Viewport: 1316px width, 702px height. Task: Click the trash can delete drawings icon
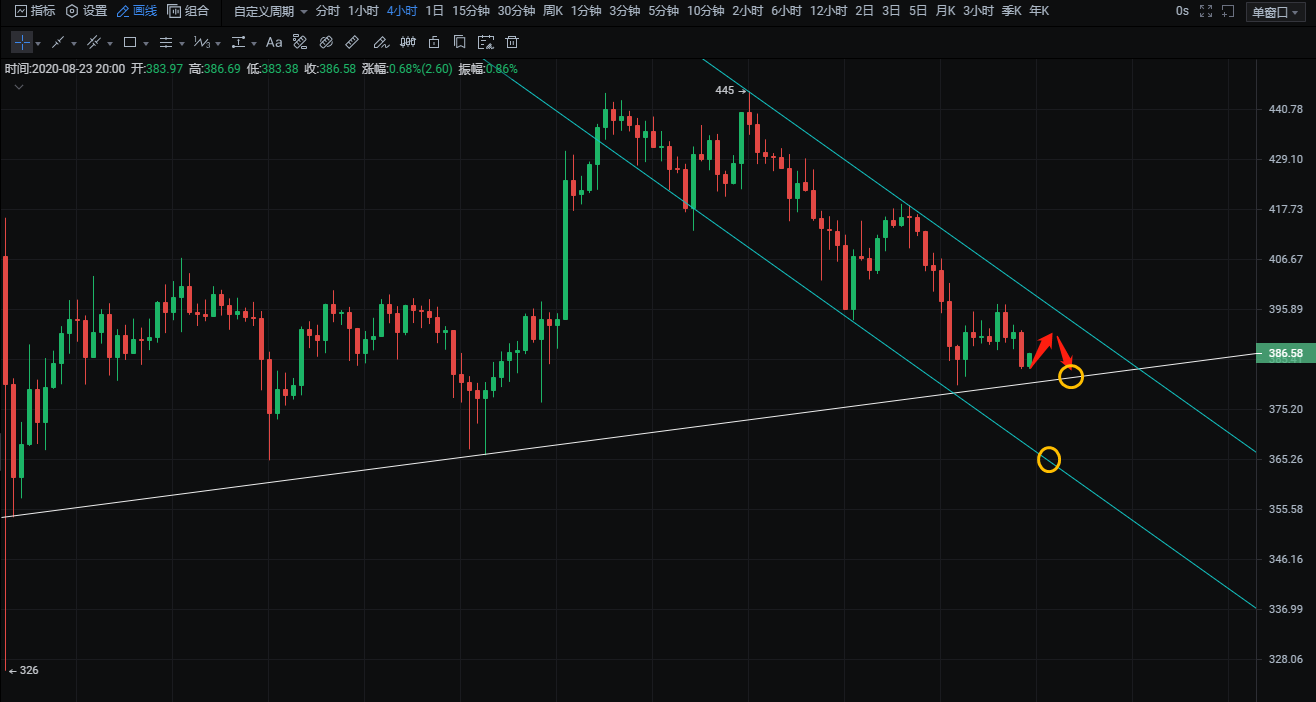pos(512,43)
